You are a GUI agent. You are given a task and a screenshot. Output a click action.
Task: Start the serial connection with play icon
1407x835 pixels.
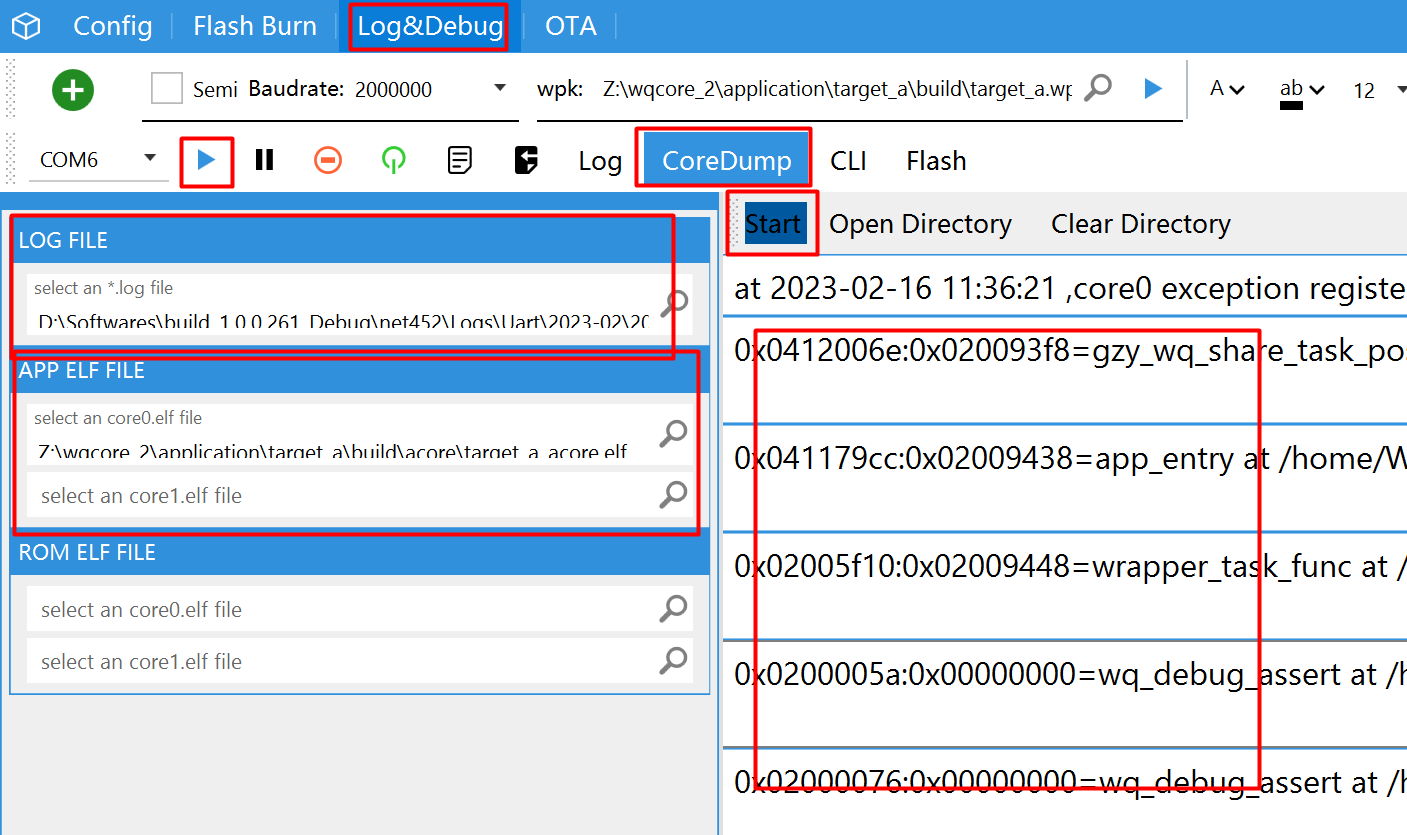coord(207,159)
